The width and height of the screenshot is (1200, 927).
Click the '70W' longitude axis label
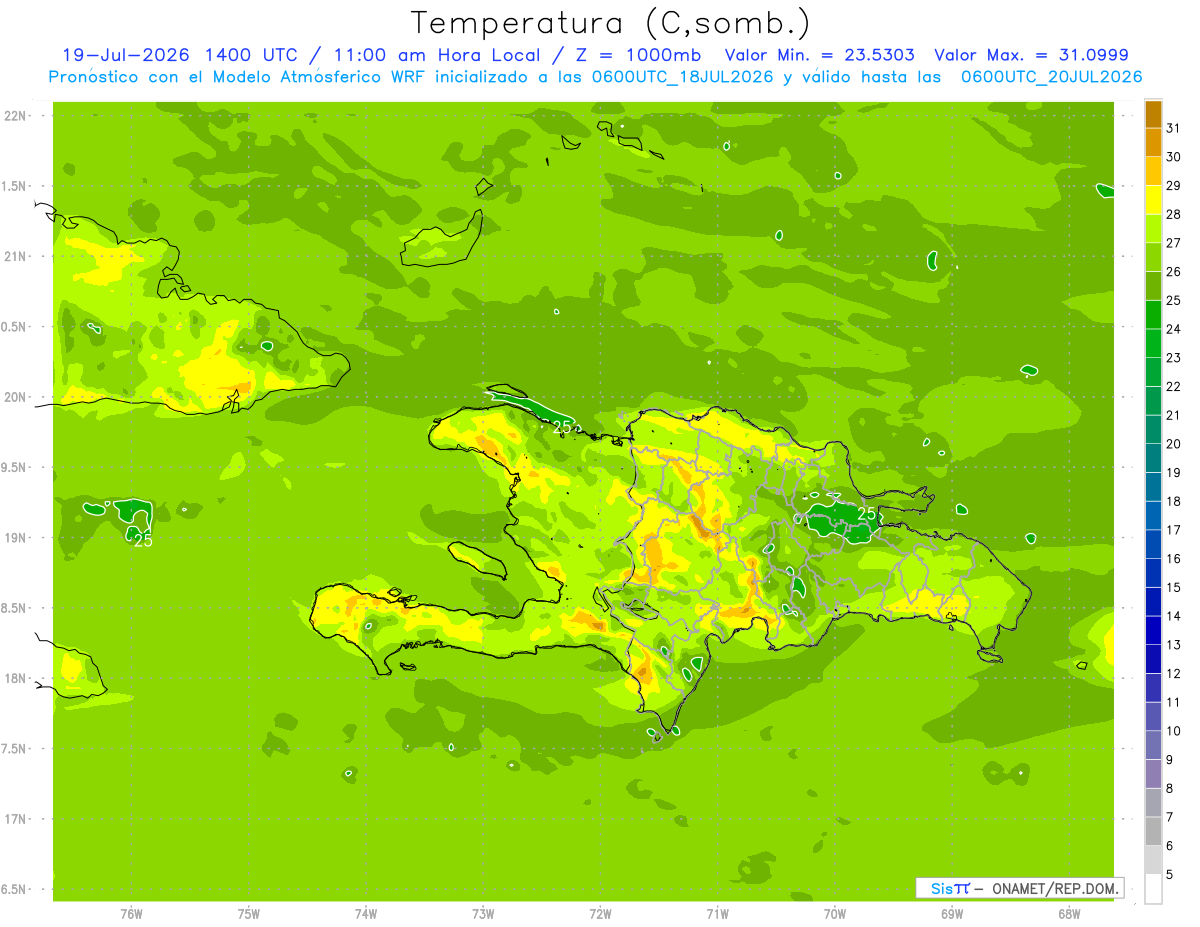pyautogui.click(x=835, y=914)
